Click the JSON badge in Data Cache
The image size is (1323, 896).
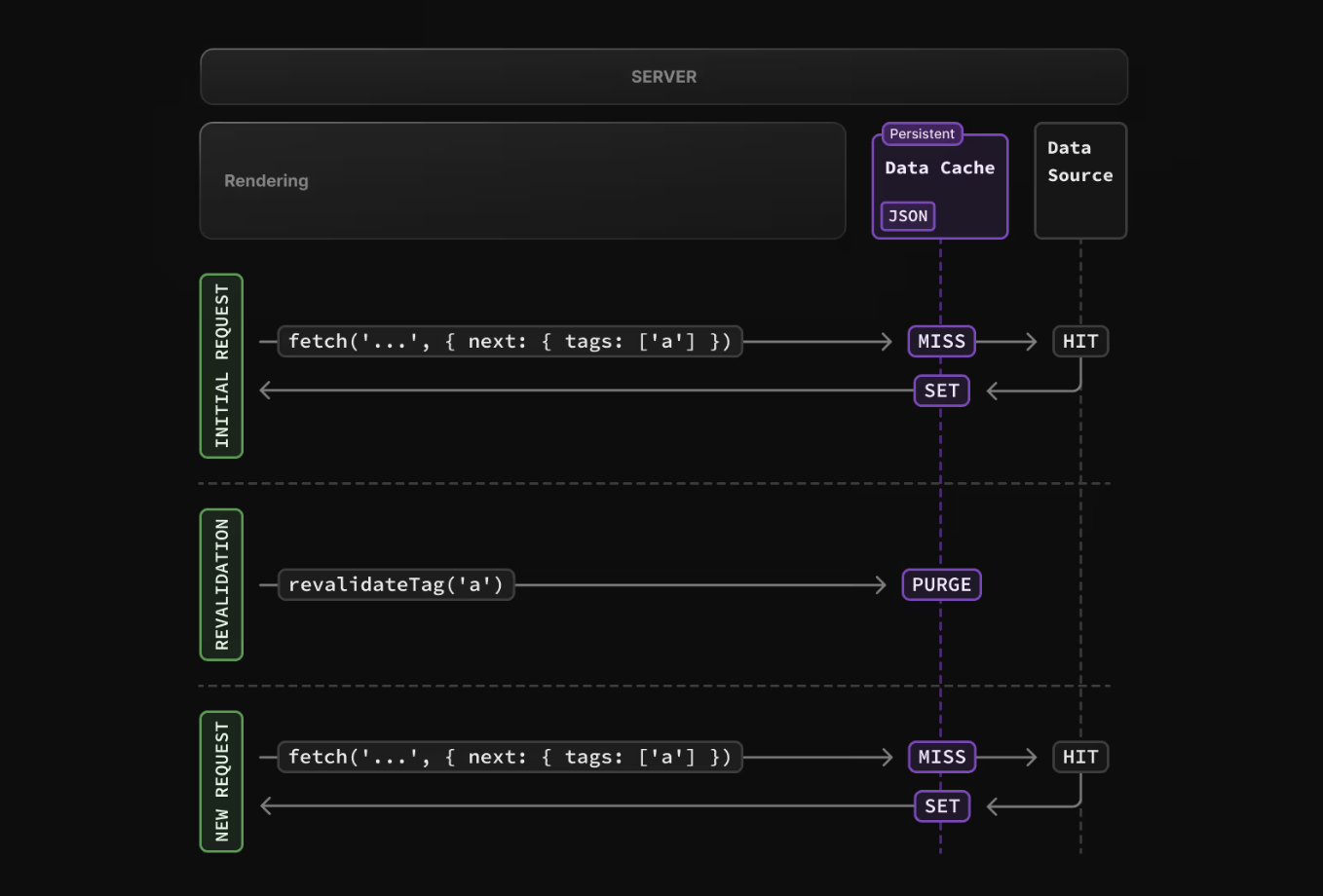908,216
